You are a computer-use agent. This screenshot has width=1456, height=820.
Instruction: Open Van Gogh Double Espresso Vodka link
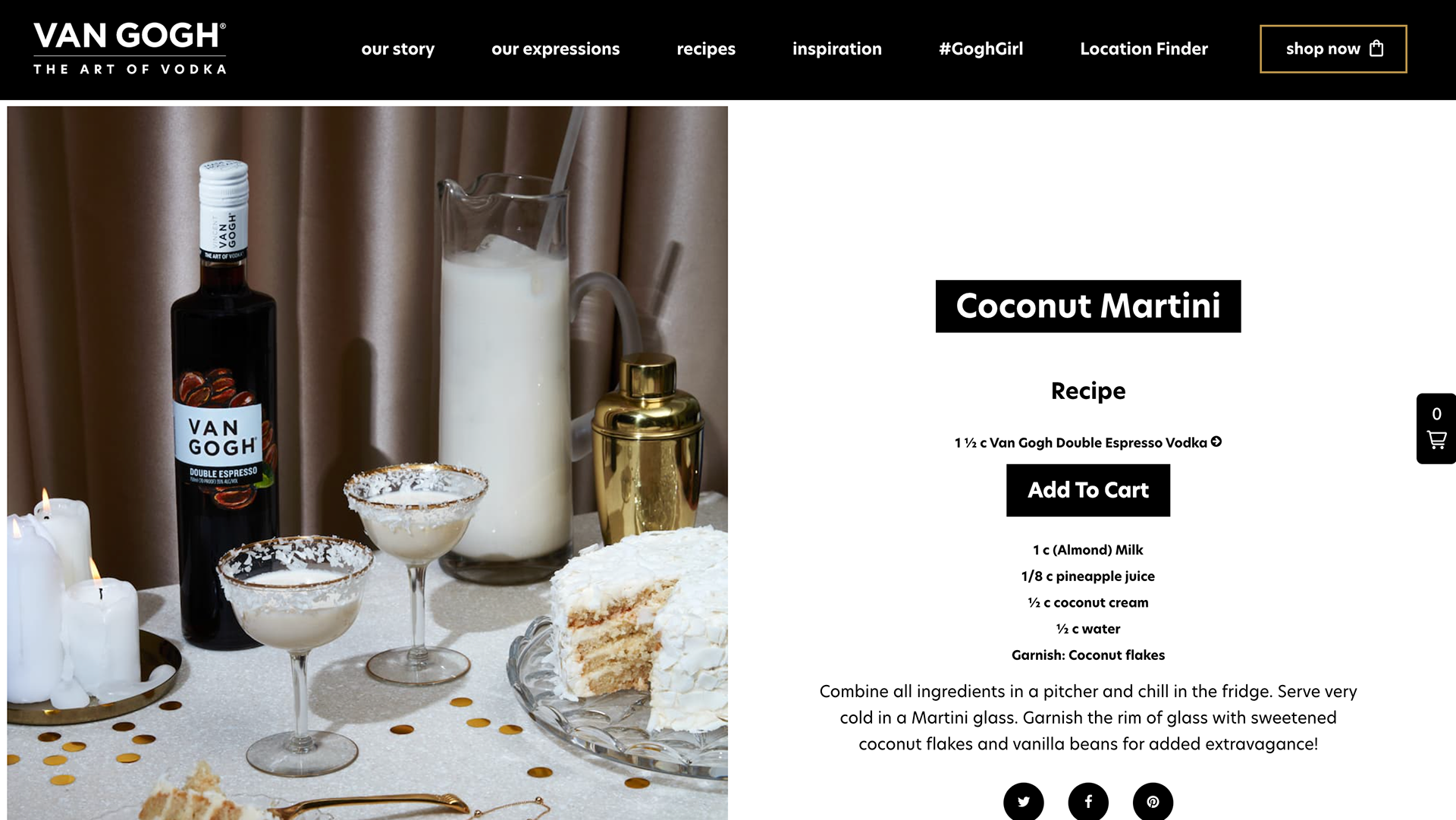(1081, 442)
